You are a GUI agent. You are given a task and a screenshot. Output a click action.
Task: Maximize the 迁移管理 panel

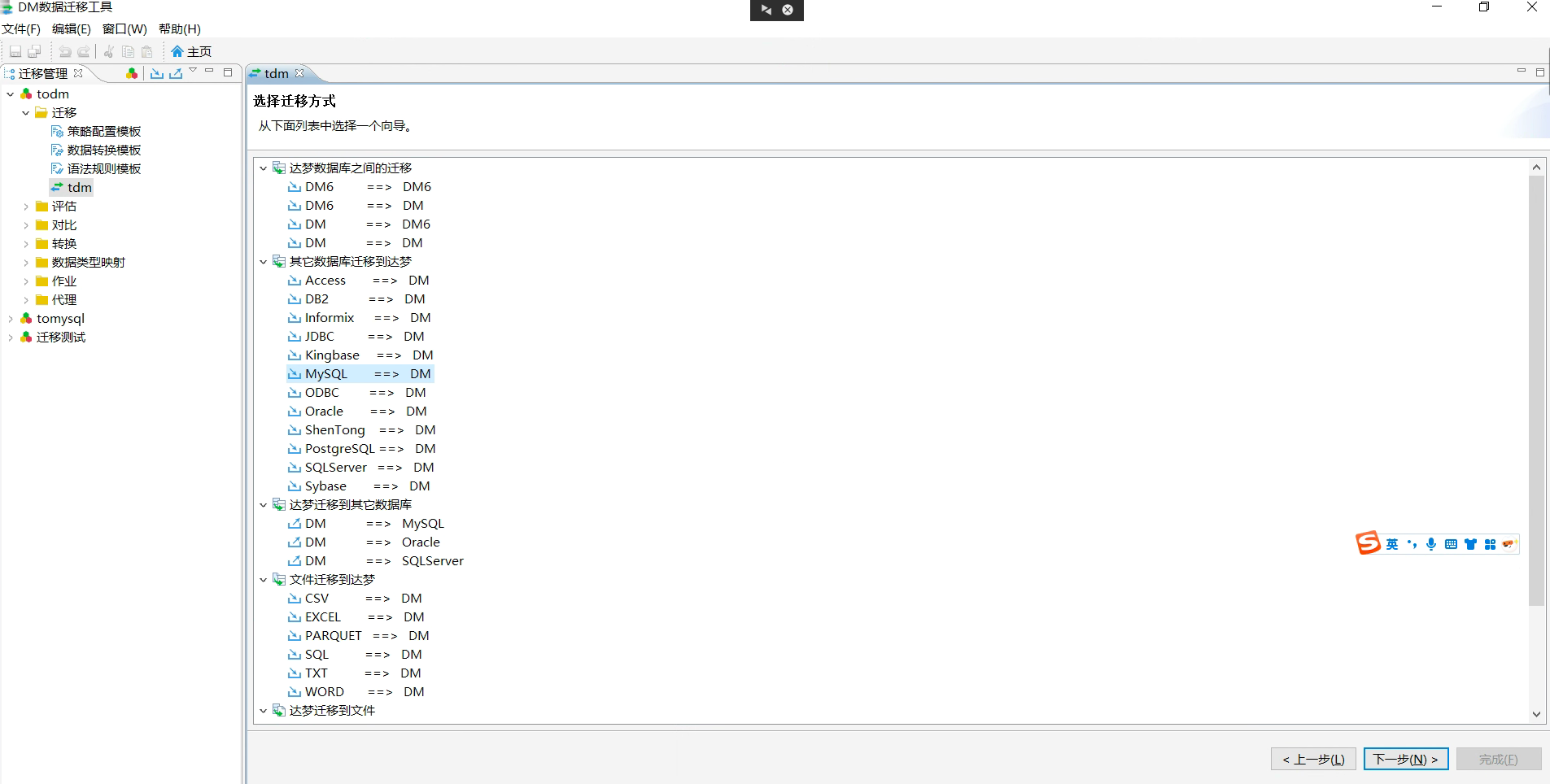tap(229, 72)
